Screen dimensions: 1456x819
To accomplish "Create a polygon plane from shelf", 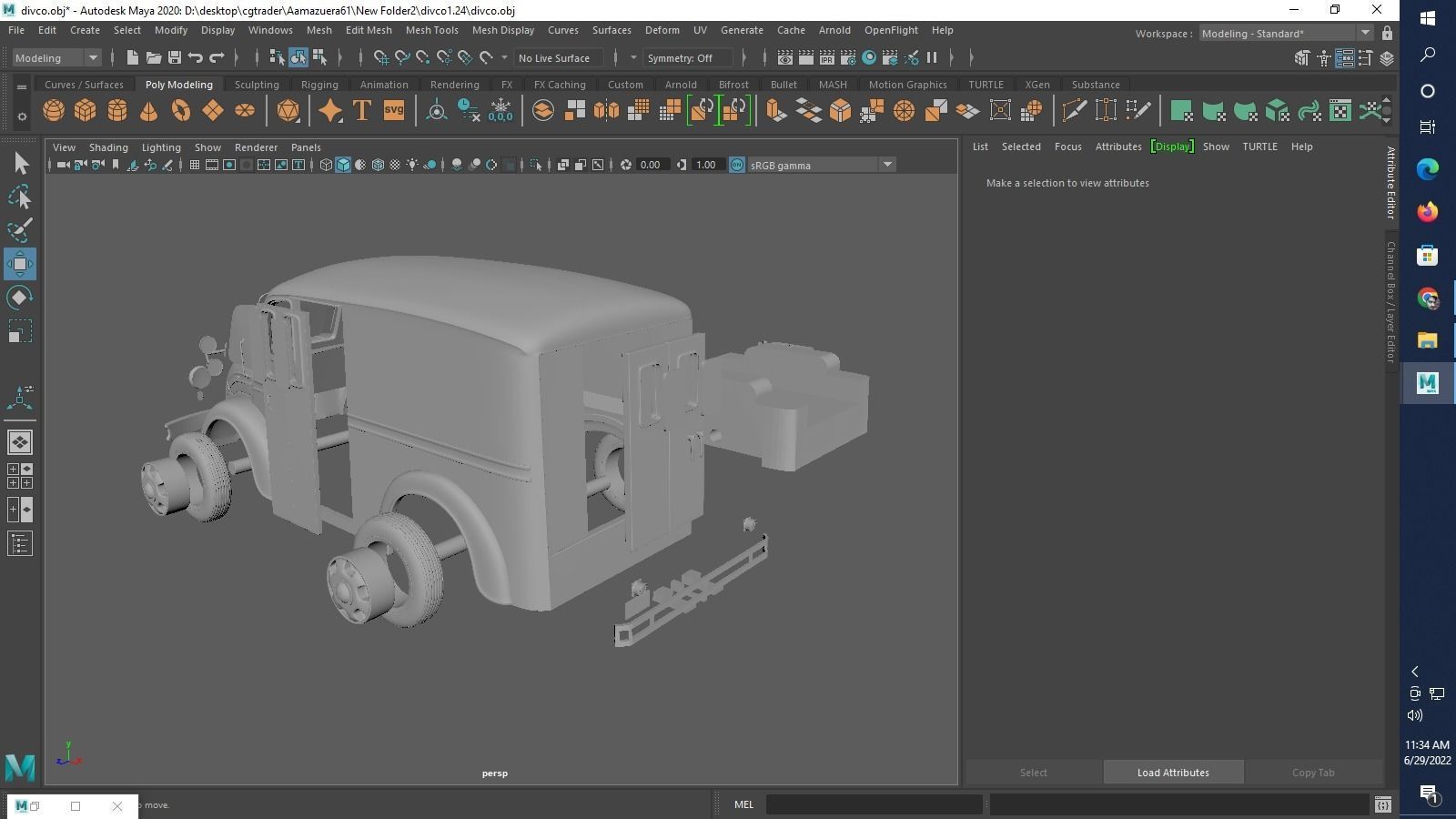I will (x=212, y=111).
